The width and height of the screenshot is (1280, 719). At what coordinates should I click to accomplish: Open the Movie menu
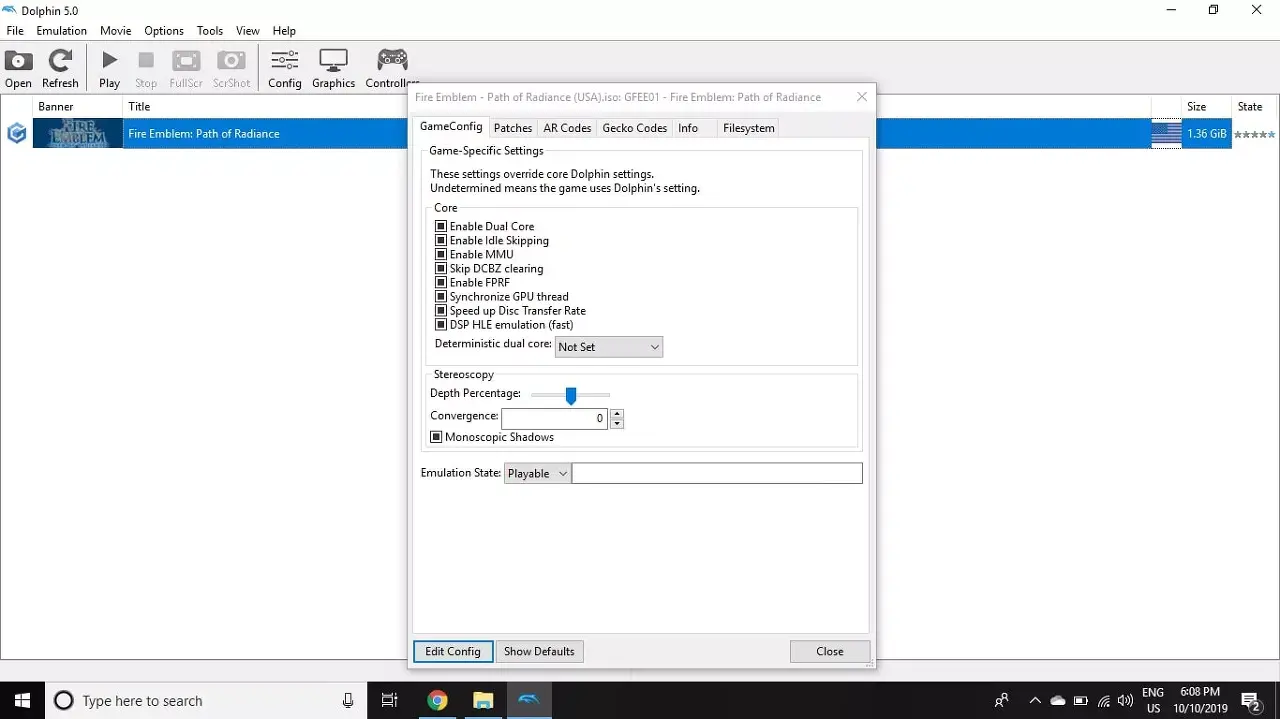click(116, 31)
